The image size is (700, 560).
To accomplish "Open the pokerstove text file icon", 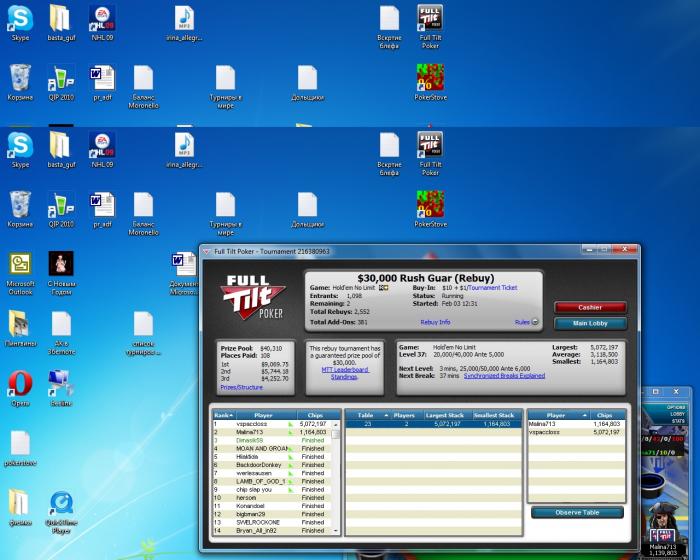I will 20,448.
